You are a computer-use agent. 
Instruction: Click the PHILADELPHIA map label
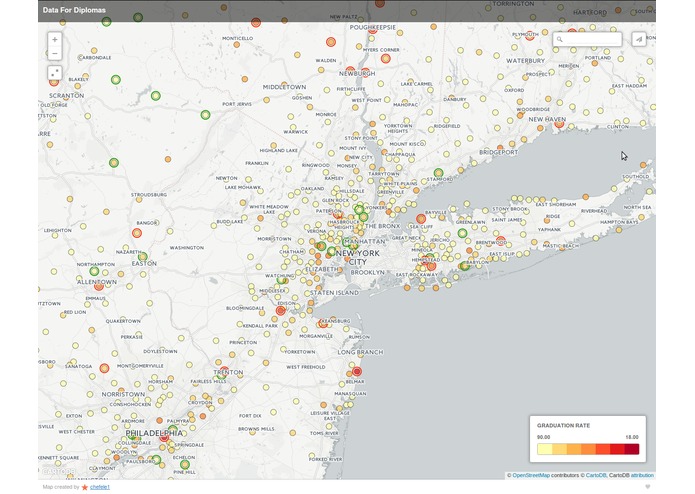(x=154, y=433)
